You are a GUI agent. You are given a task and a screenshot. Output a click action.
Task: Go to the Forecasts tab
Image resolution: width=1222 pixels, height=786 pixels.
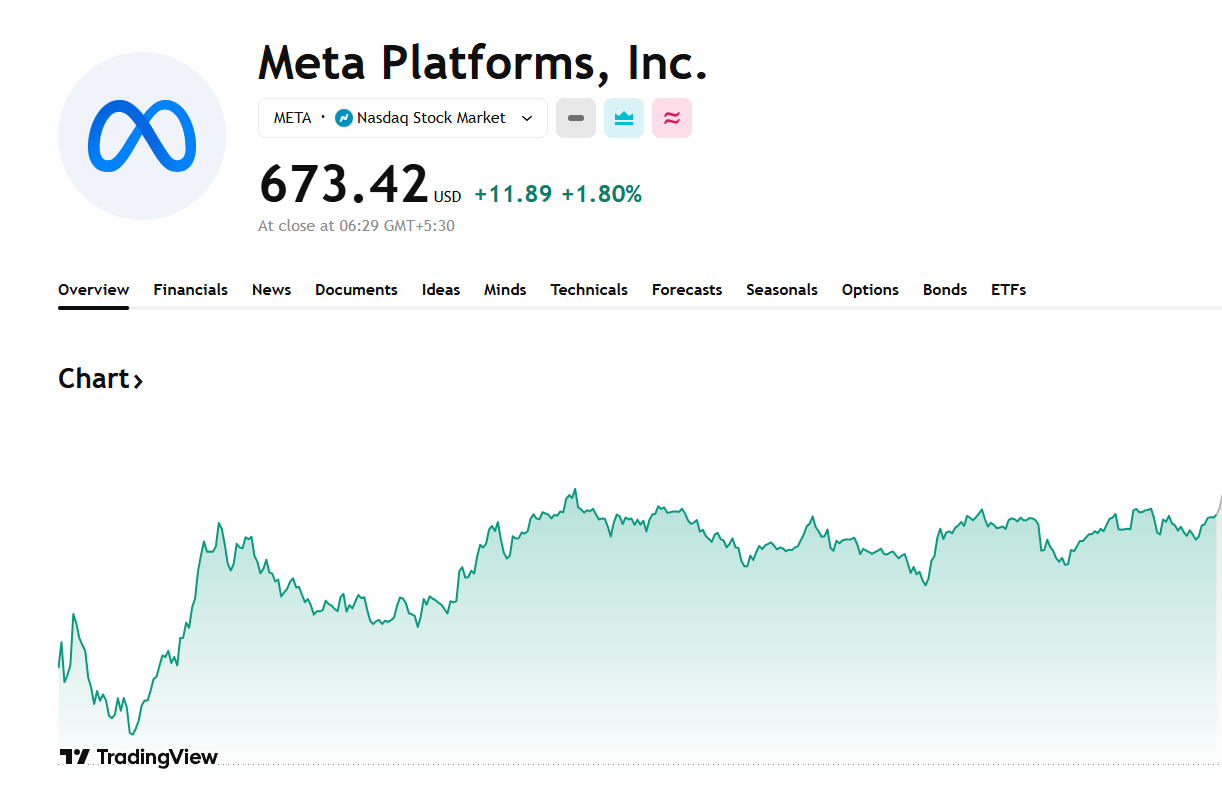[x=687, y=290]
